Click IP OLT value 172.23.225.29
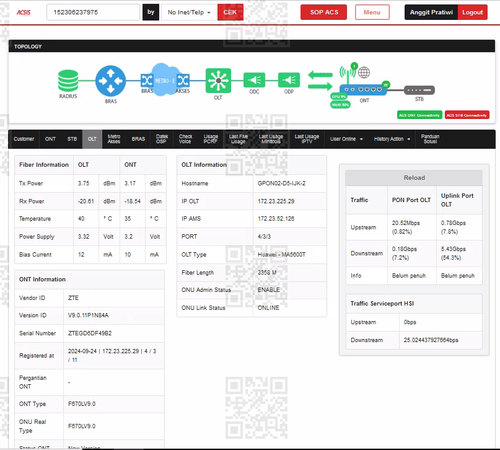Image resolution: width=500 pixels, height=450 pixels. pyautogui.click(x=276, y=201)
